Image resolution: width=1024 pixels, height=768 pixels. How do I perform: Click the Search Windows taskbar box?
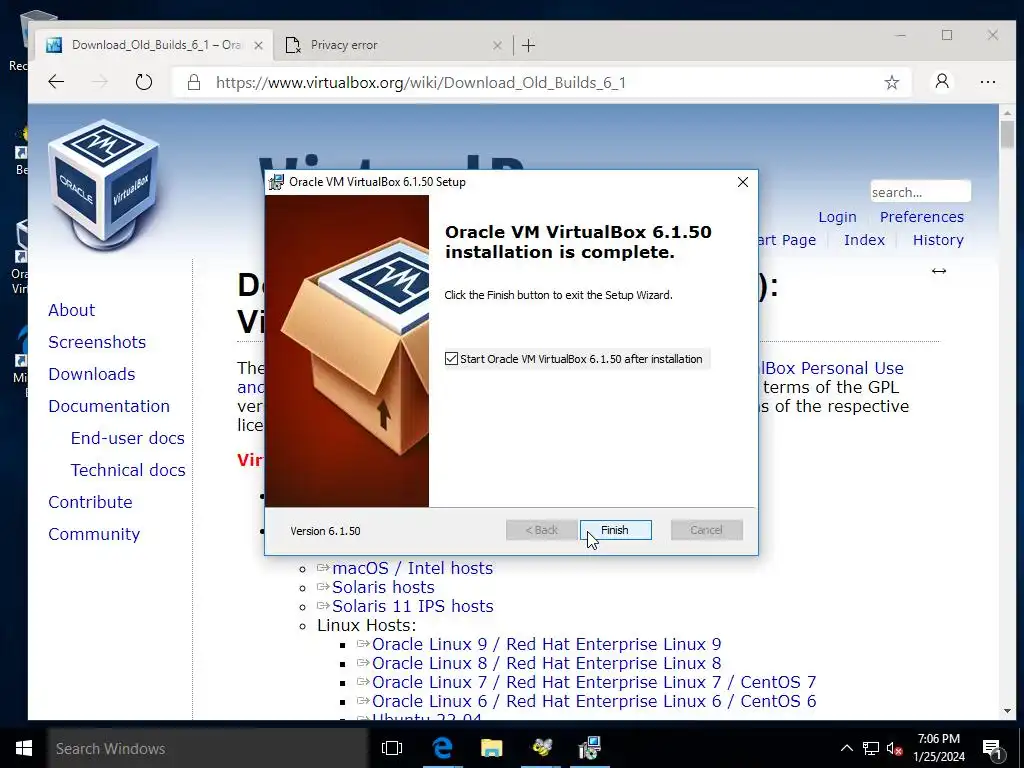coord(208,748)
